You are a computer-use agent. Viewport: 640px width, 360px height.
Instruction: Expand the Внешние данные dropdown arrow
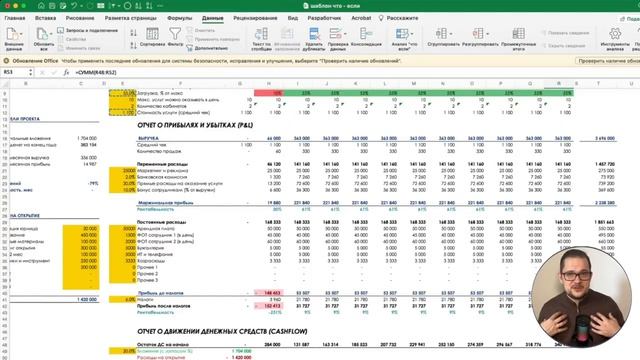tap(21, 34)
